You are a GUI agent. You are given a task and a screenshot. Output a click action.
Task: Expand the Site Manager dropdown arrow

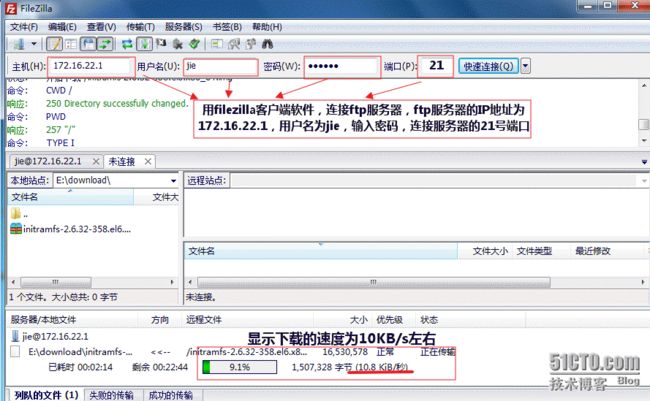coord(34,44)
